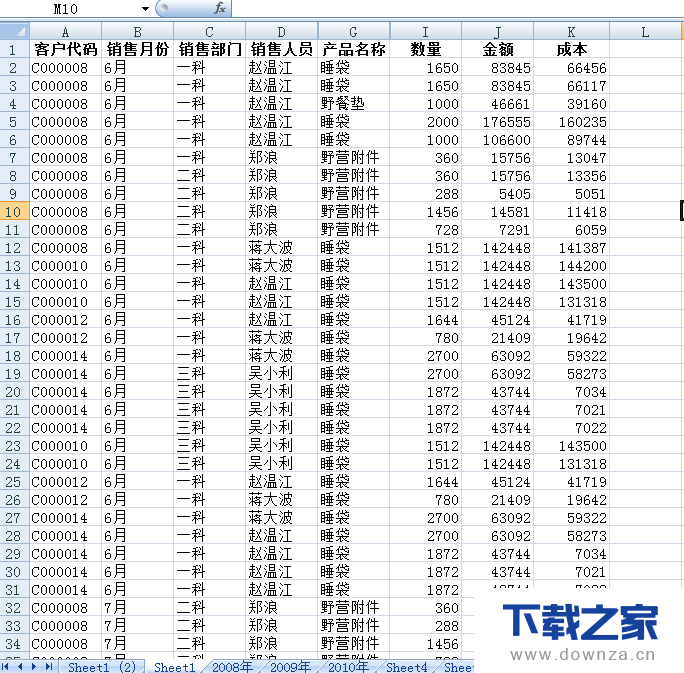Select row 20 header
The width and height of the screenshot is (684, 673).
coord(14,392)
